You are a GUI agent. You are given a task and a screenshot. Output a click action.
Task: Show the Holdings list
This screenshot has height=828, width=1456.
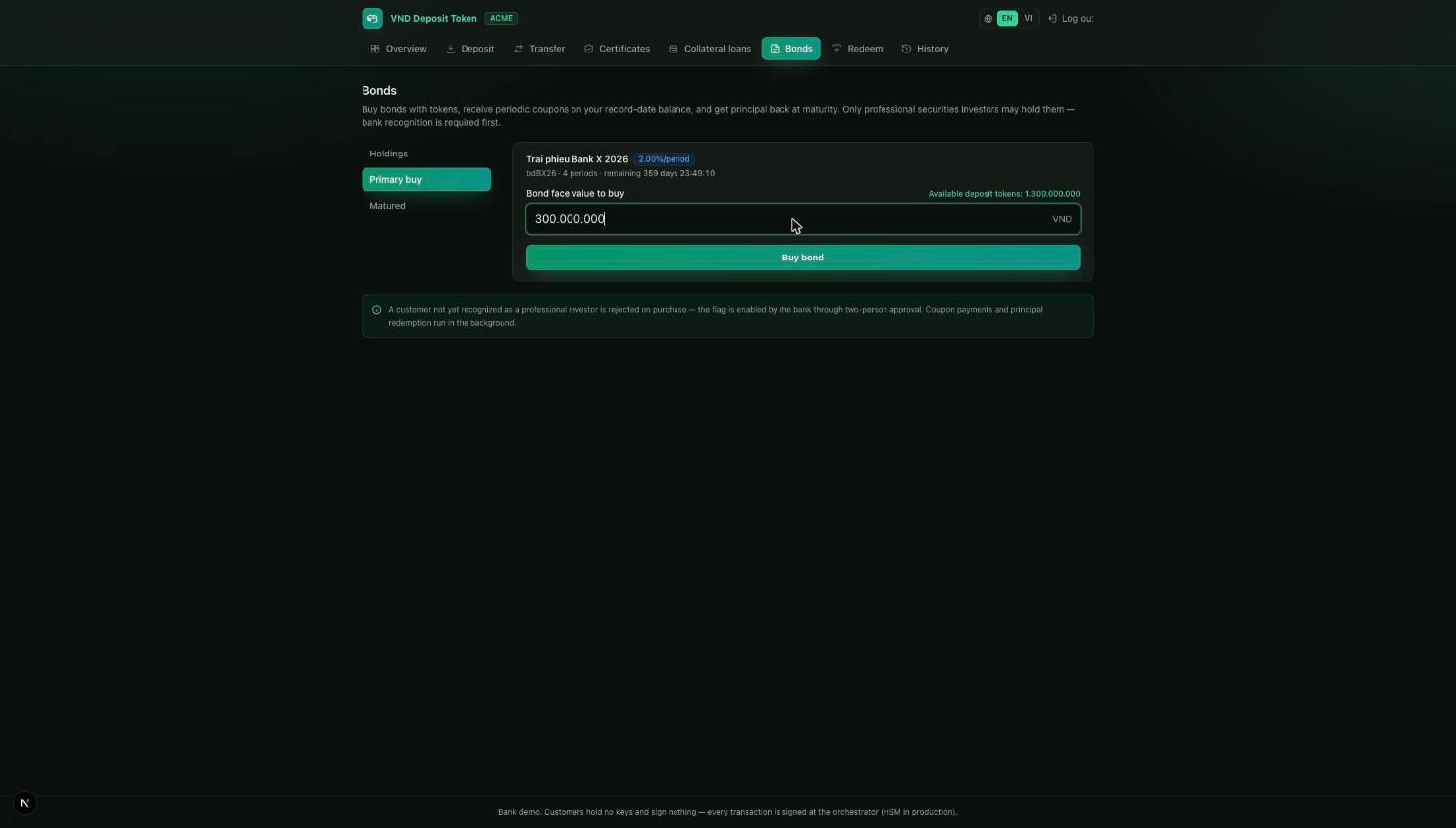point(426,154)
